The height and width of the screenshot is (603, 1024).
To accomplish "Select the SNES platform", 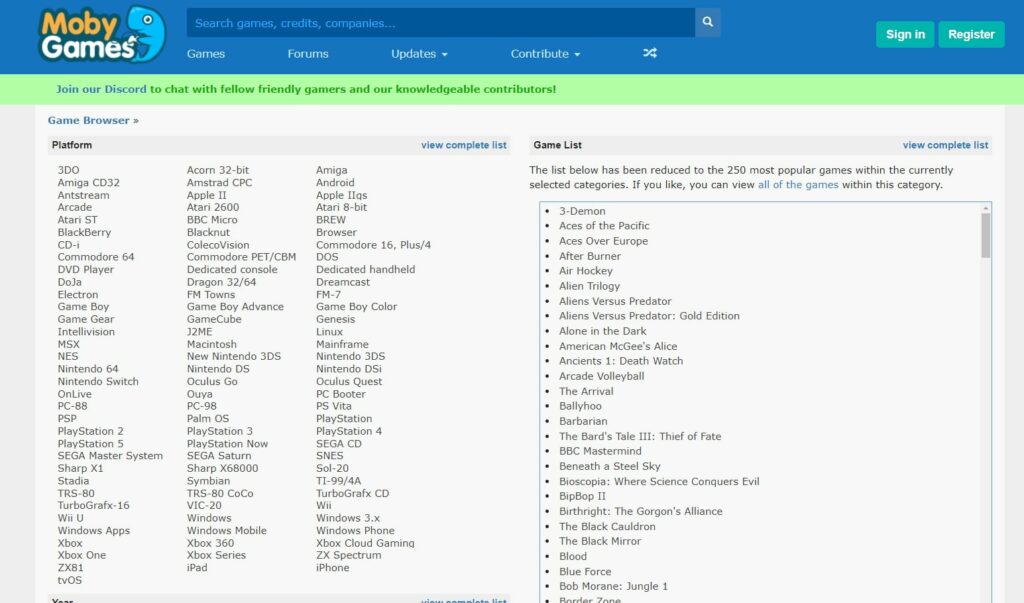I will tap(329, 456).
